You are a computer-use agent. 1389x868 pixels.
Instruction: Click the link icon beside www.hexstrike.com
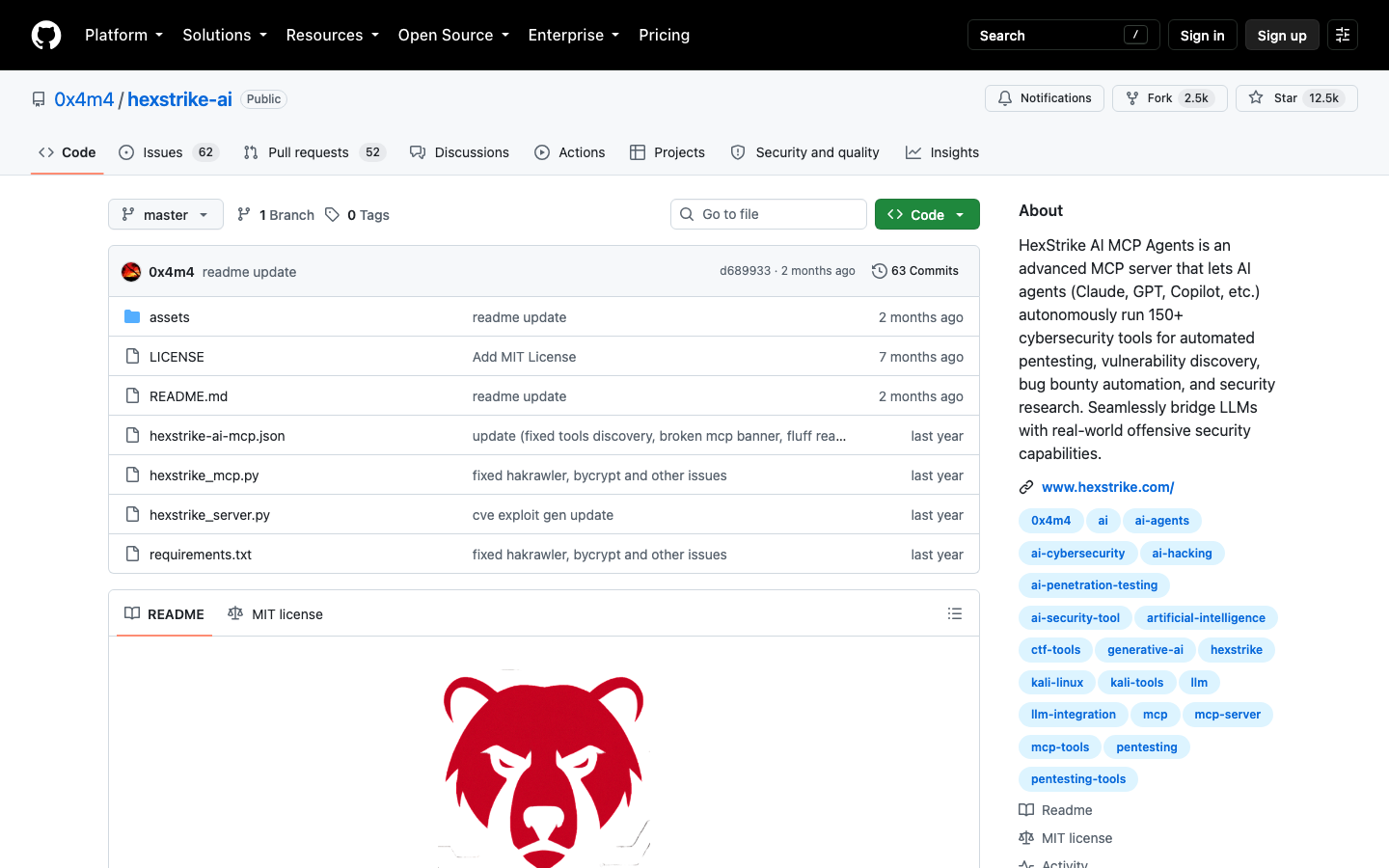tap(1026, 487)
